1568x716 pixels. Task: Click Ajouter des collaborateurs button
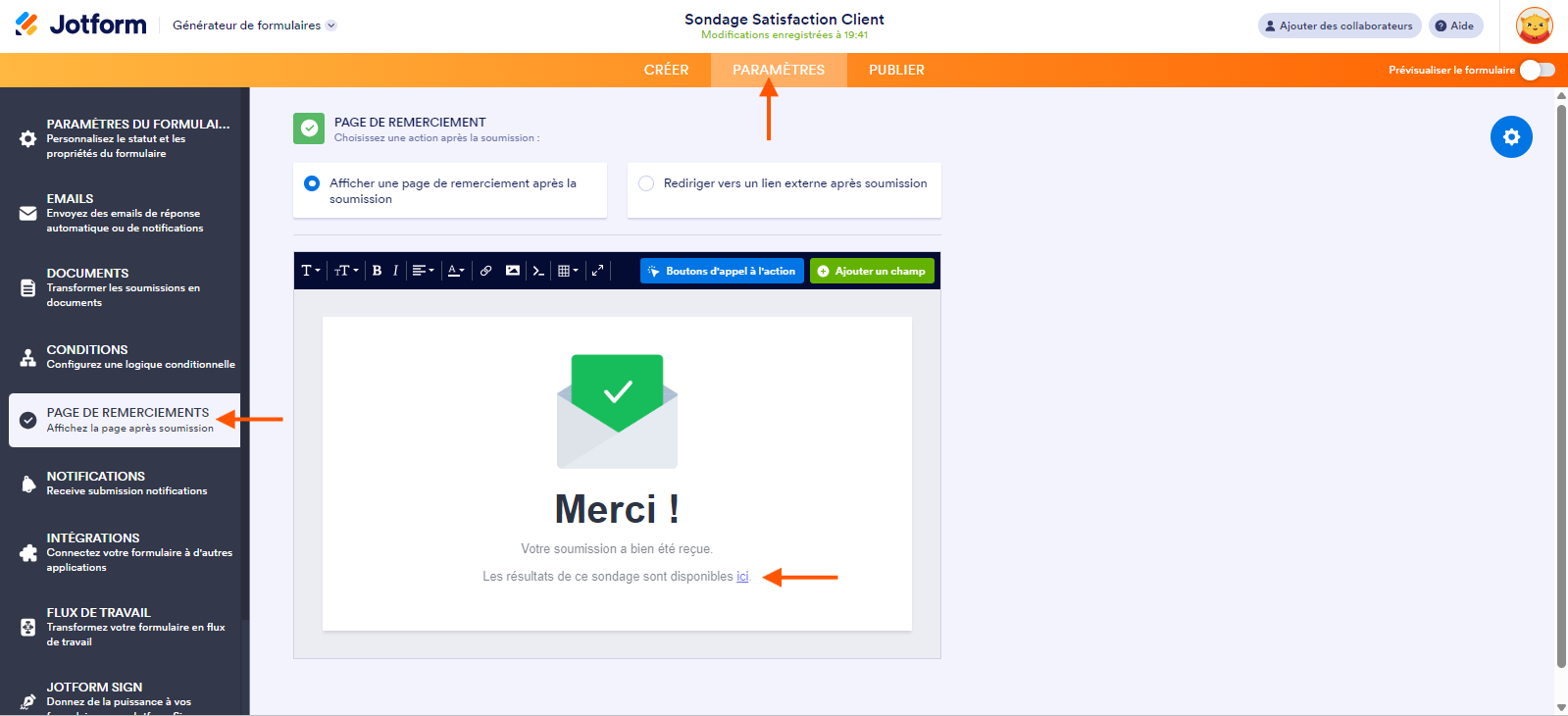[x=1340, y=26]
